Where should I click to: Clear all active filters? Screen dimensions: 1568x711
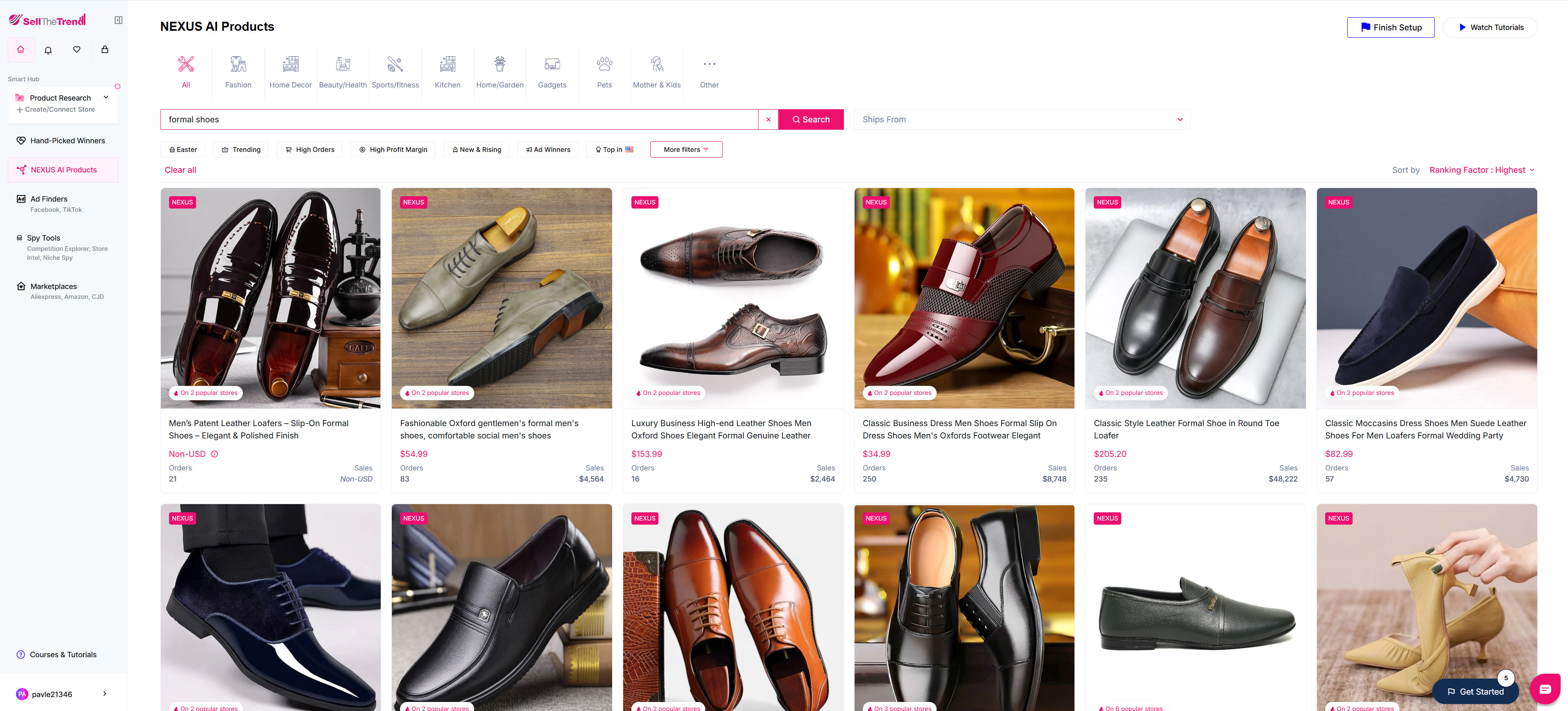pyautogui.click(x=180, y=170)
